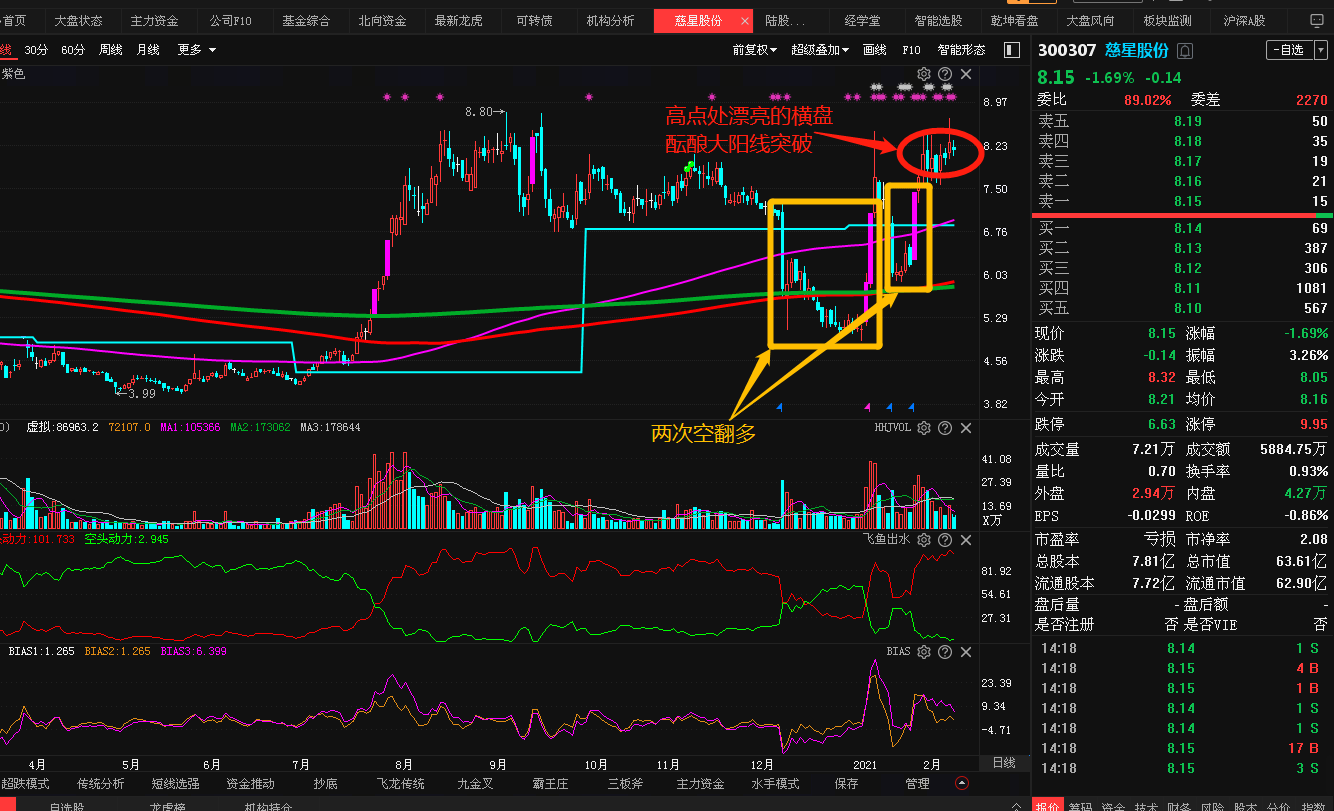Add stock via -自选 button
The height and width of the screenshot is (811, 1334).
(x=1289, y=50)
